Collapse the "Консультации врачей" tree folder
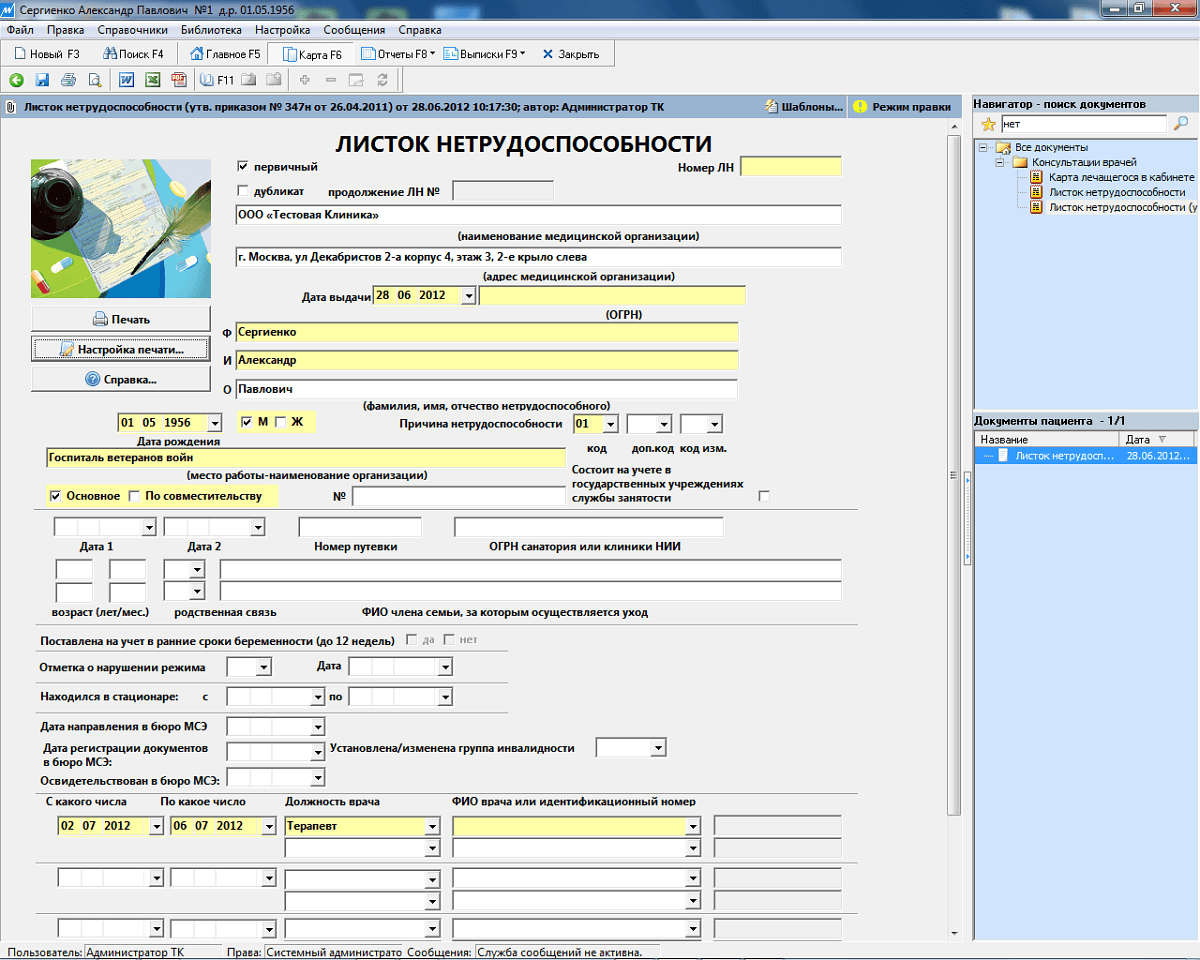The image size is (1200, 960). tap(1000, 162)
